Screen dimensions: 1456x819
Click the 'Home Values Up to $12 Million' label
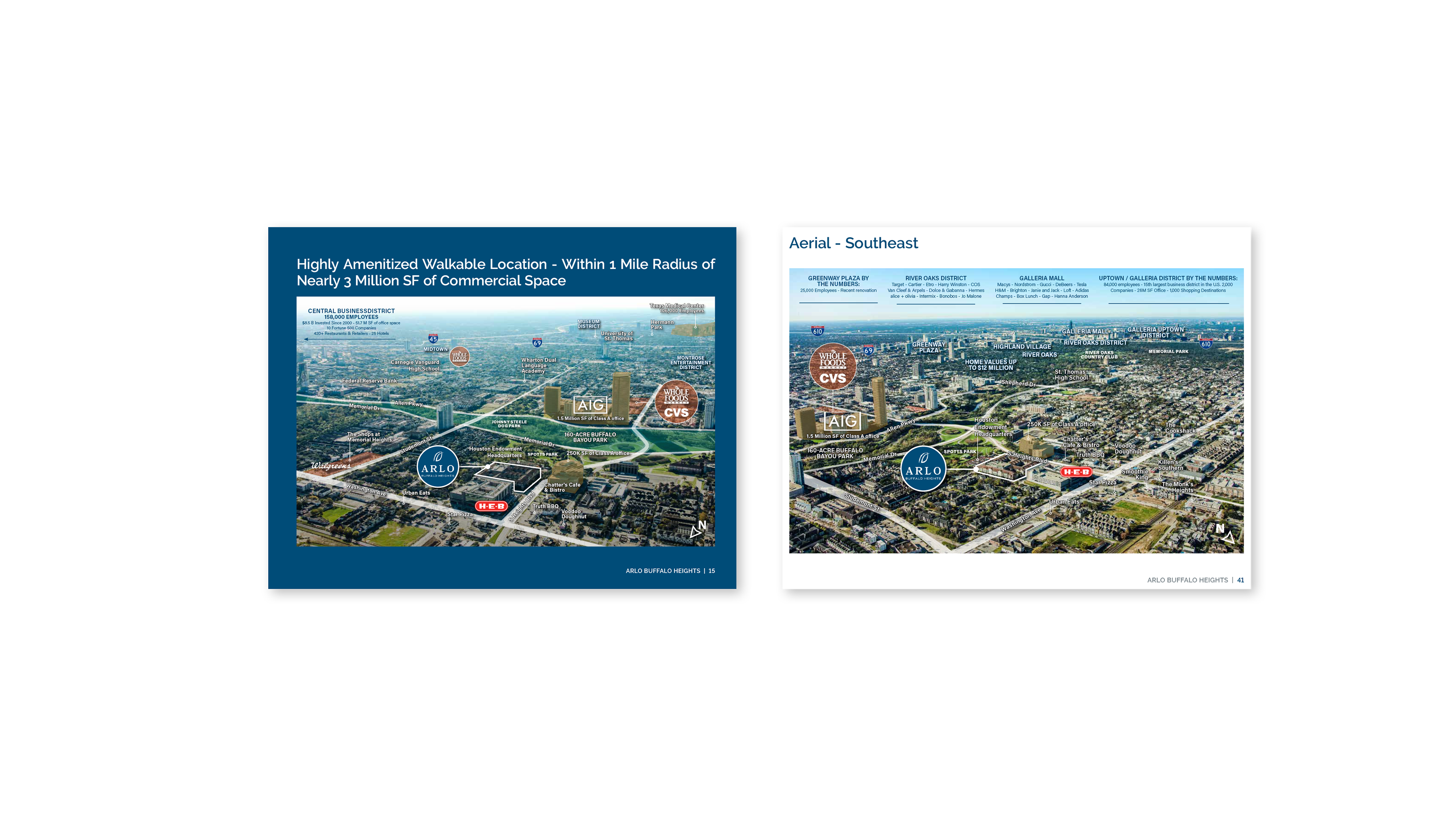990,364
